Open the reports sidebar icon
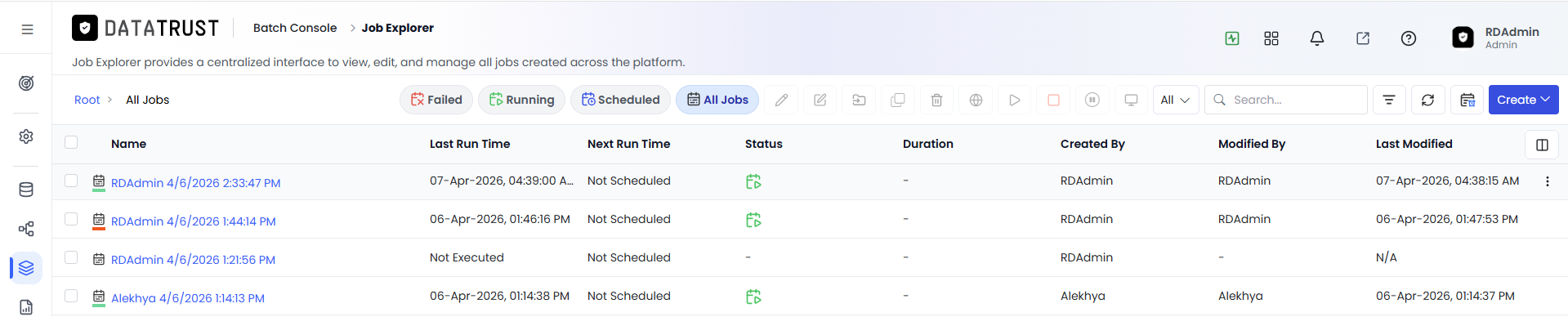 click(26, 307)
